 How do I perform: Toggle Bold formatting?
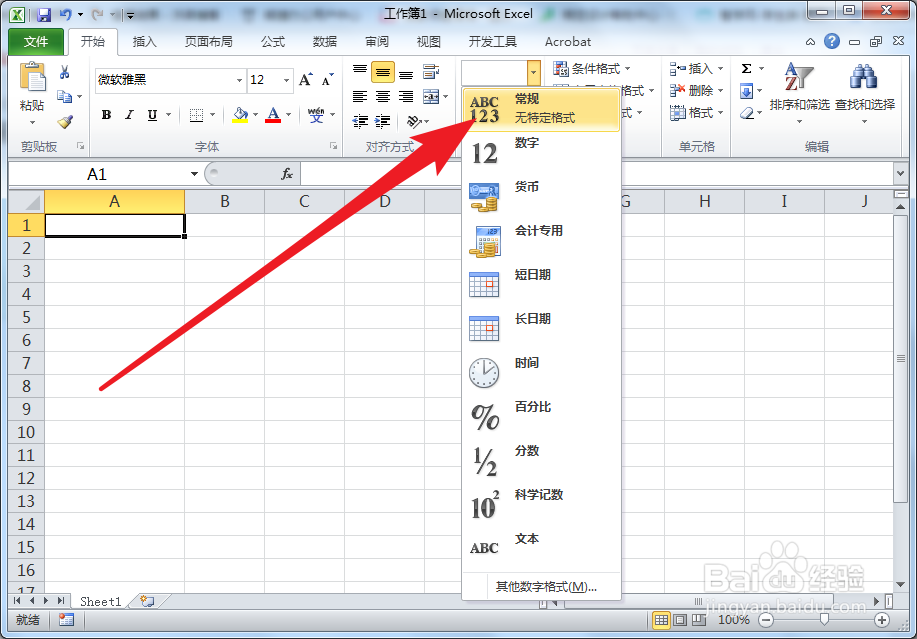point(106,115)
